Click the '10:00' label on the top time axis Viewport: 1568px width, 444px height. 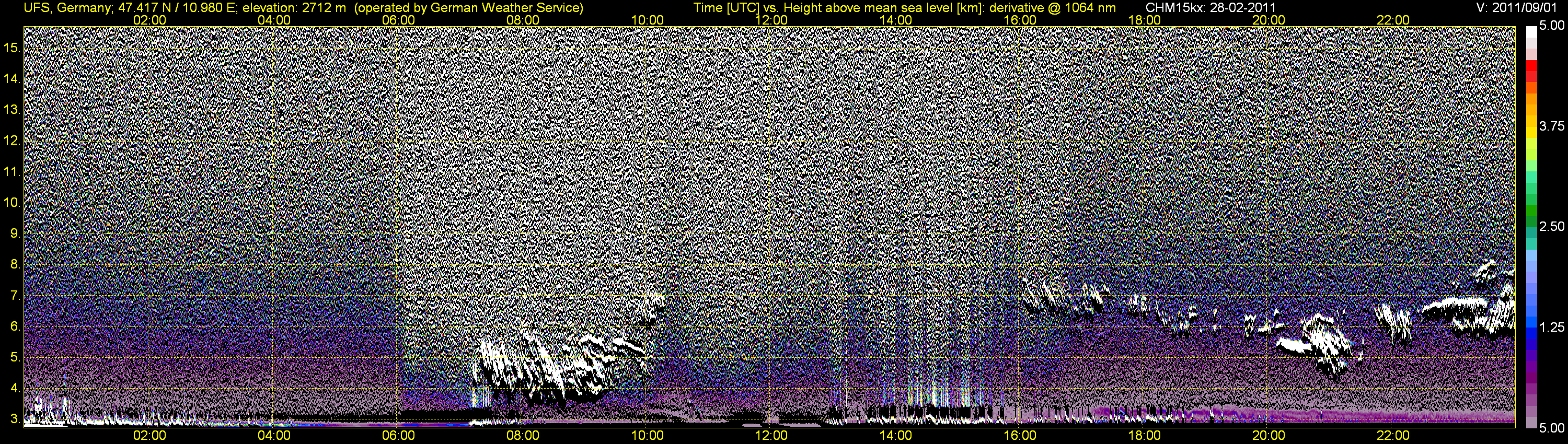pos(647,20)
